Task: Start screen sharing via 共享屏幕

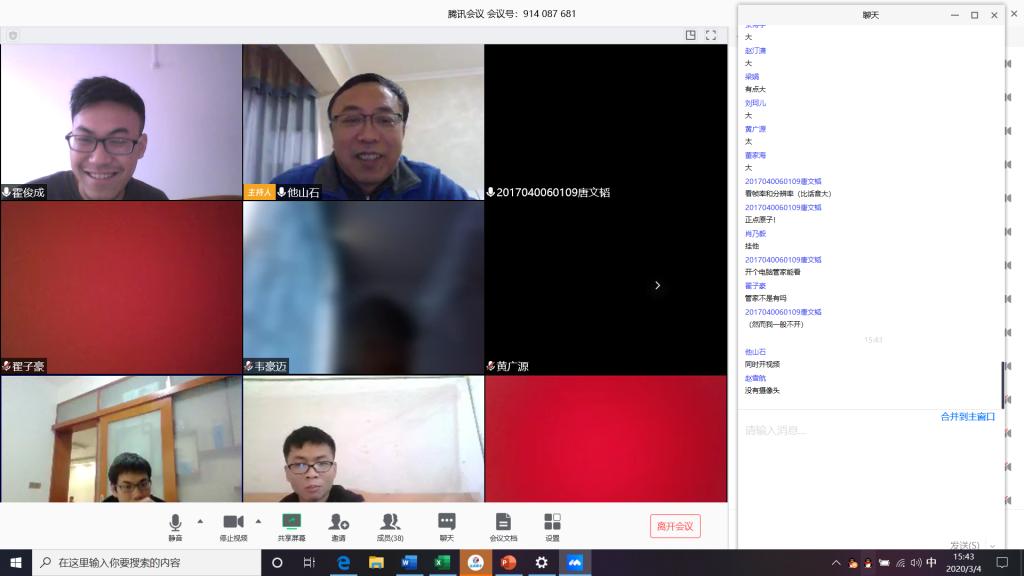Action: (x=291, y=524)
